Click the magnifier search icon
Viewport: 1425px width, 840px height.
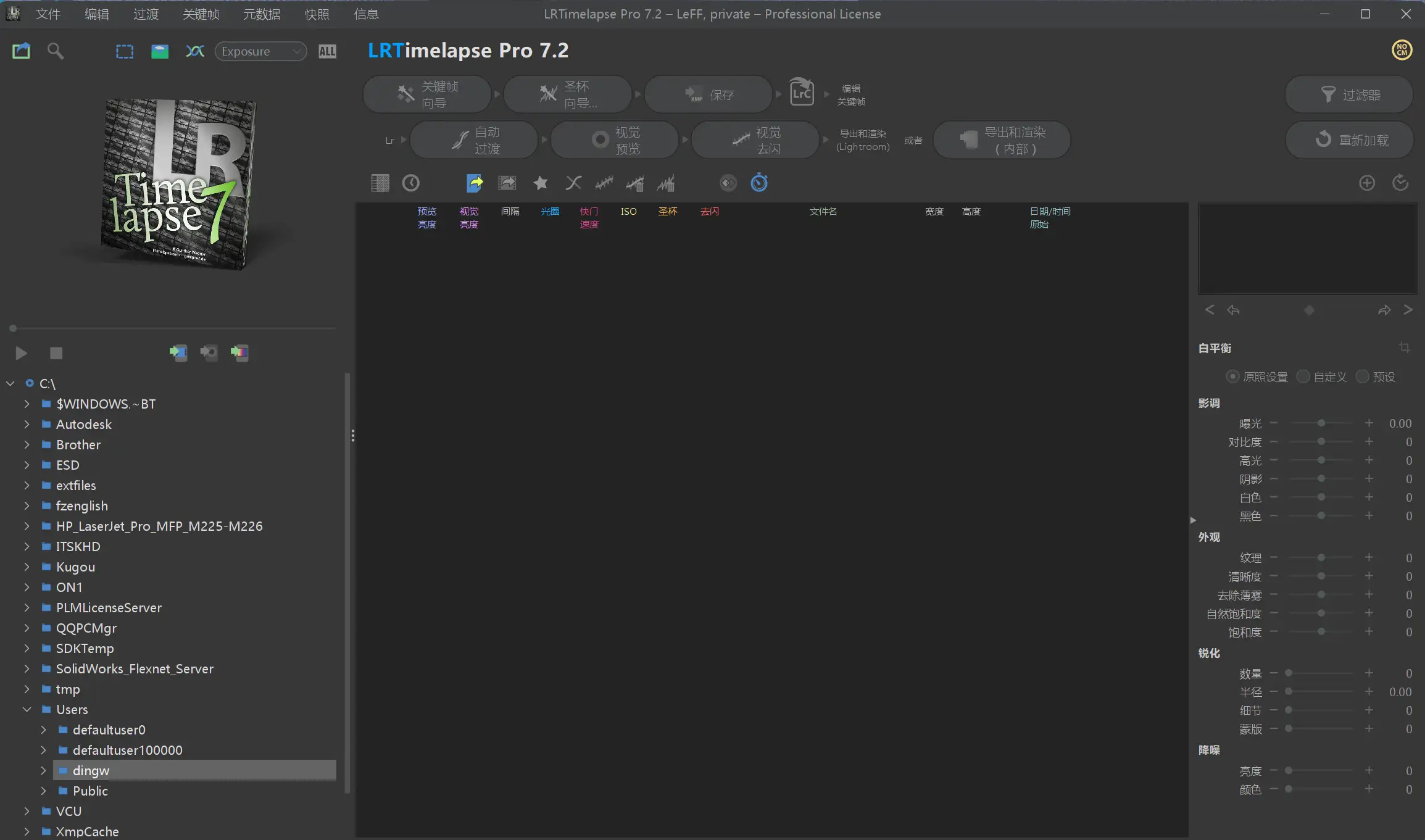click(56, 51)
